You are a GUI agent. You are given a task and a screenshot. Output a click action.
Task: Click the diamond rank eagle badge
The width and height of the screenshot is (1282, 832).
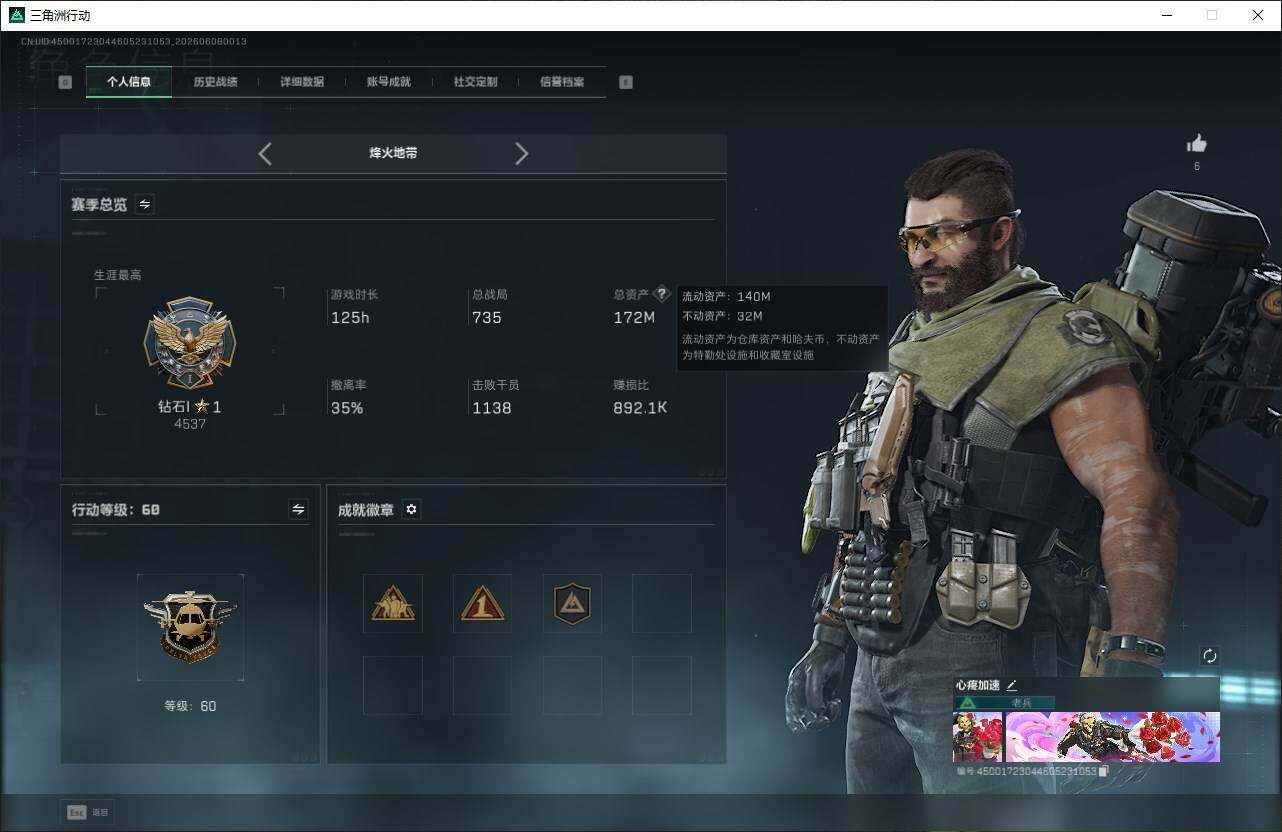pyautogui.click(x=190, y=342)
